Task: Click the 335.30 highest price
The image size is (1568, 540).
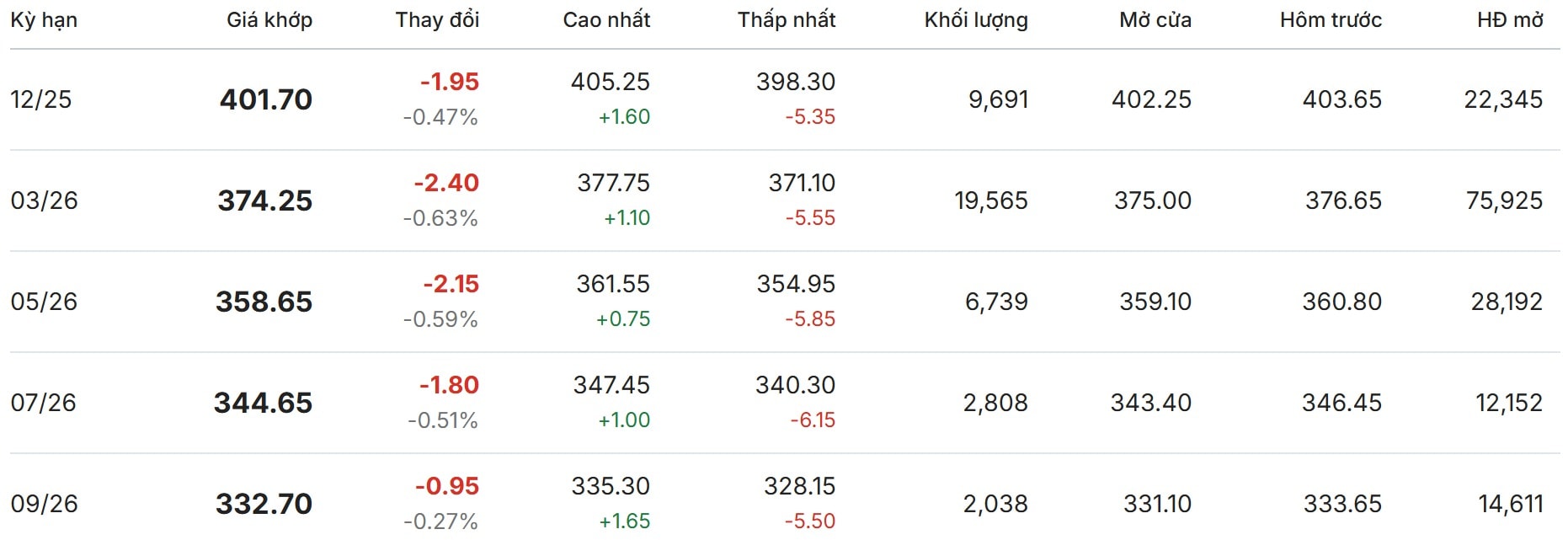Action: [x=611, y=486]
